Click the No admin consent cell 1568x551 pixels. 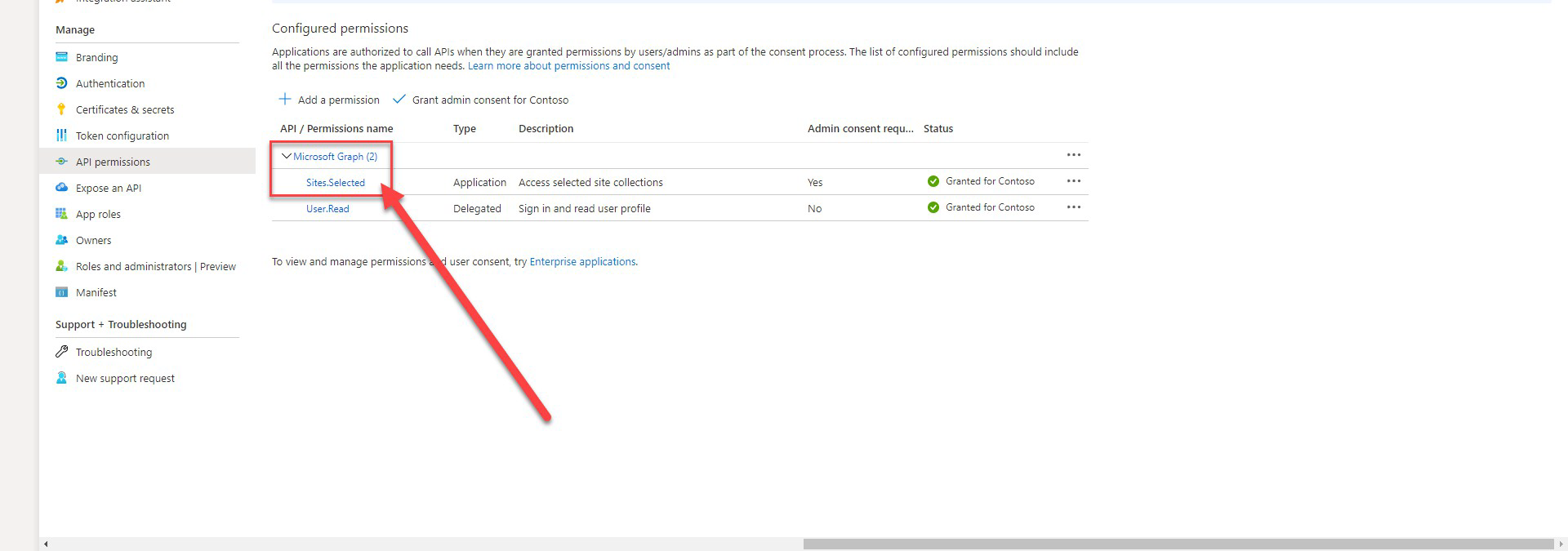(x=814, y=208)
